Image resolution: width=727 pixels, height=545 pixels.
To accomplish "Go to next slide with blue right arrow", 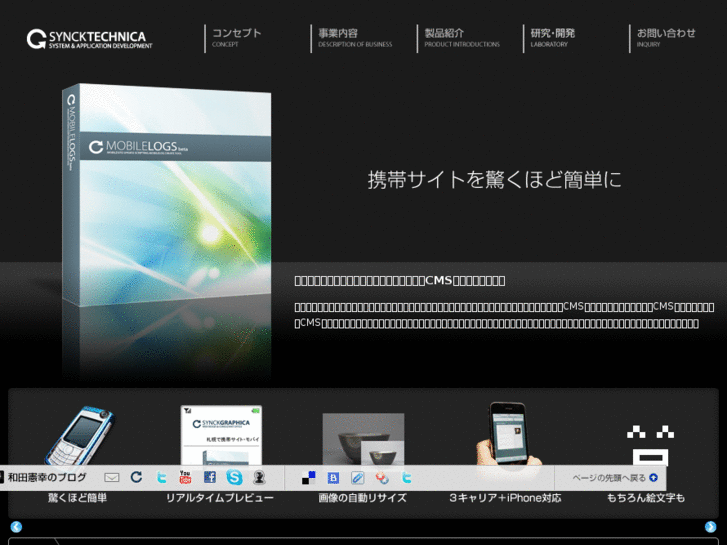I will tap(710, 527).
